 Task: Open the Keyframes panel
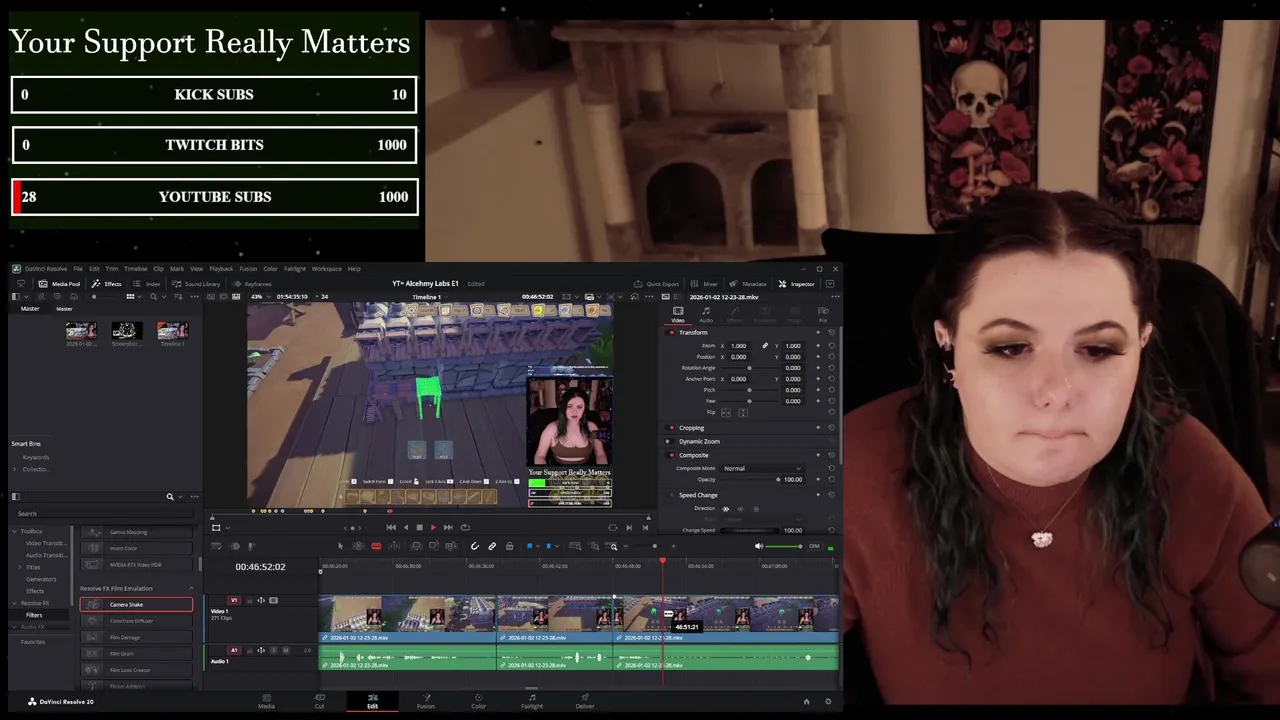[252, 284]
